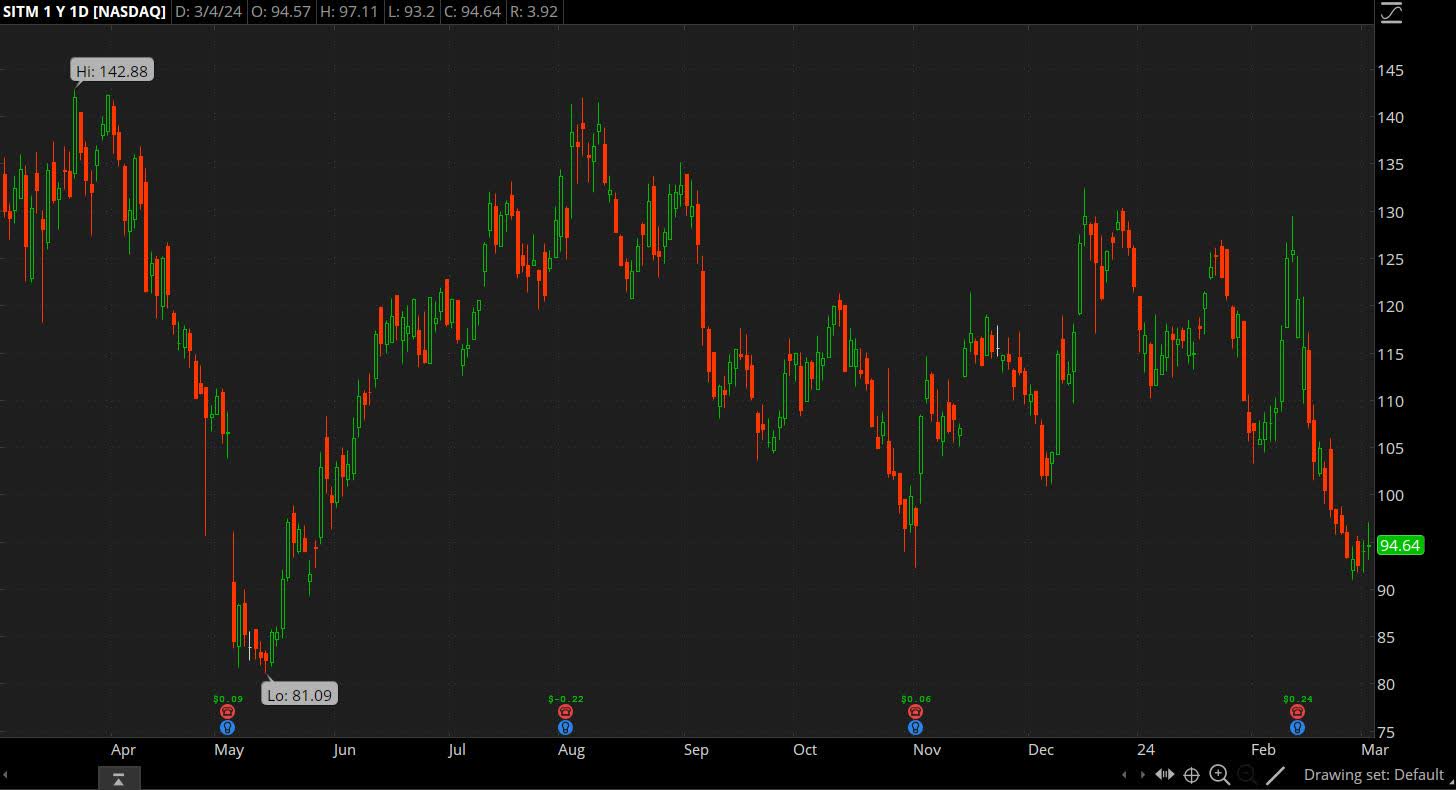This screenshot has width=1456, height=790.
Task: Click the zoom-in magnifier icon
Action: 1219,775
